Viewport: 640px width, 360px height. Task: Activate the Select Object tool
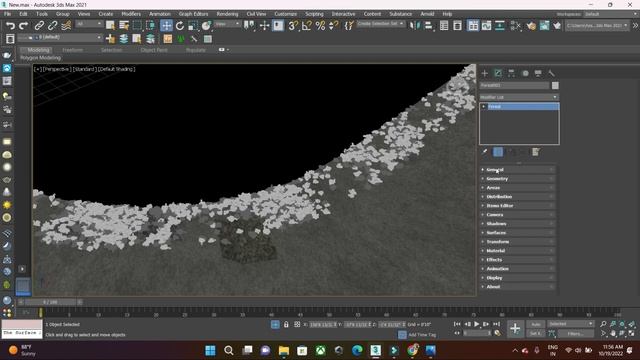coord(110,26)
